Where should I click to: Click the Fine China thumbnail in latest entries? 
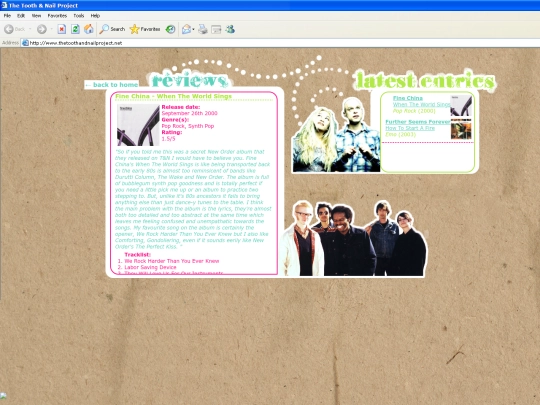click(x=461, y=106)
